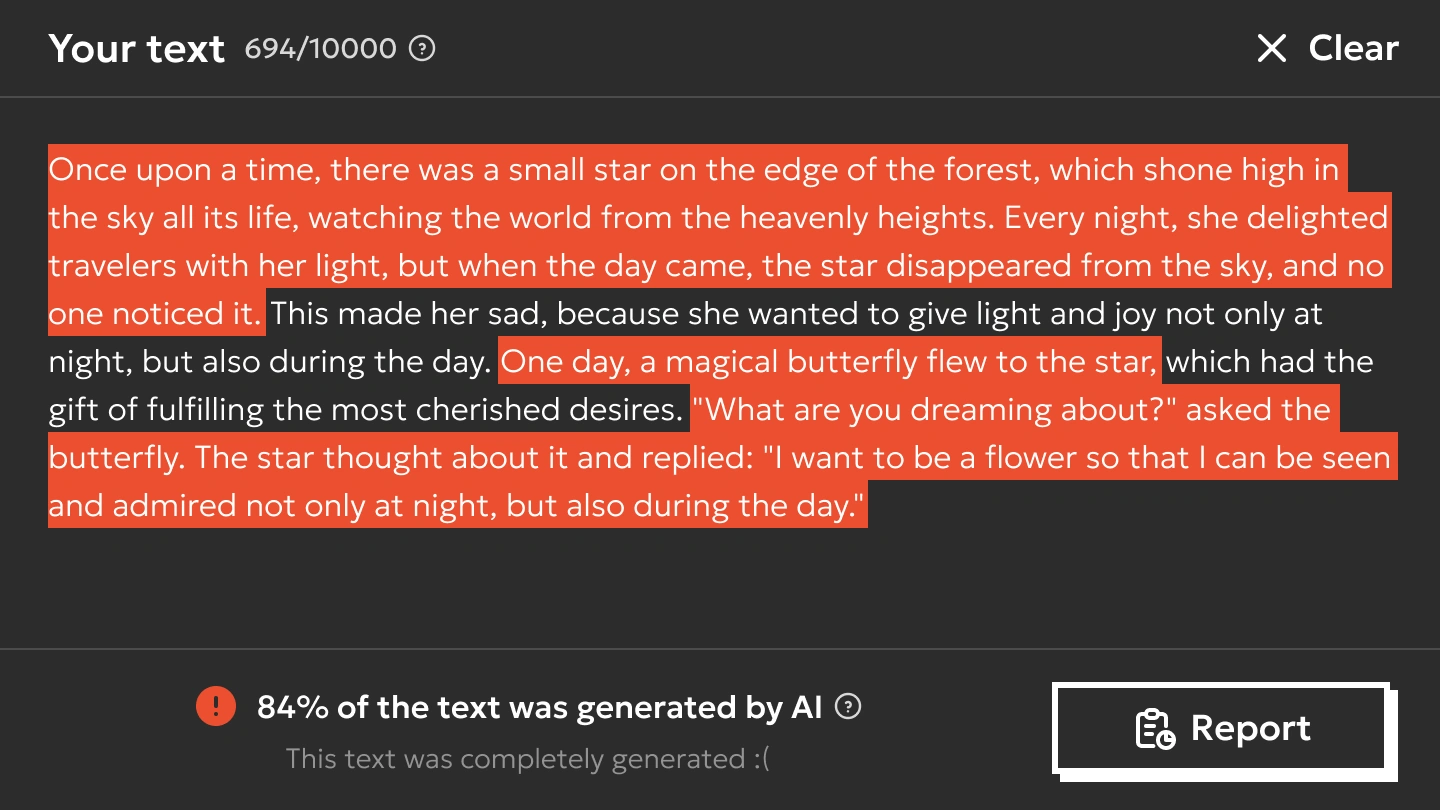Click the "84% of the text was generated" result
The image size is (1440, 810).
point(538,707)
